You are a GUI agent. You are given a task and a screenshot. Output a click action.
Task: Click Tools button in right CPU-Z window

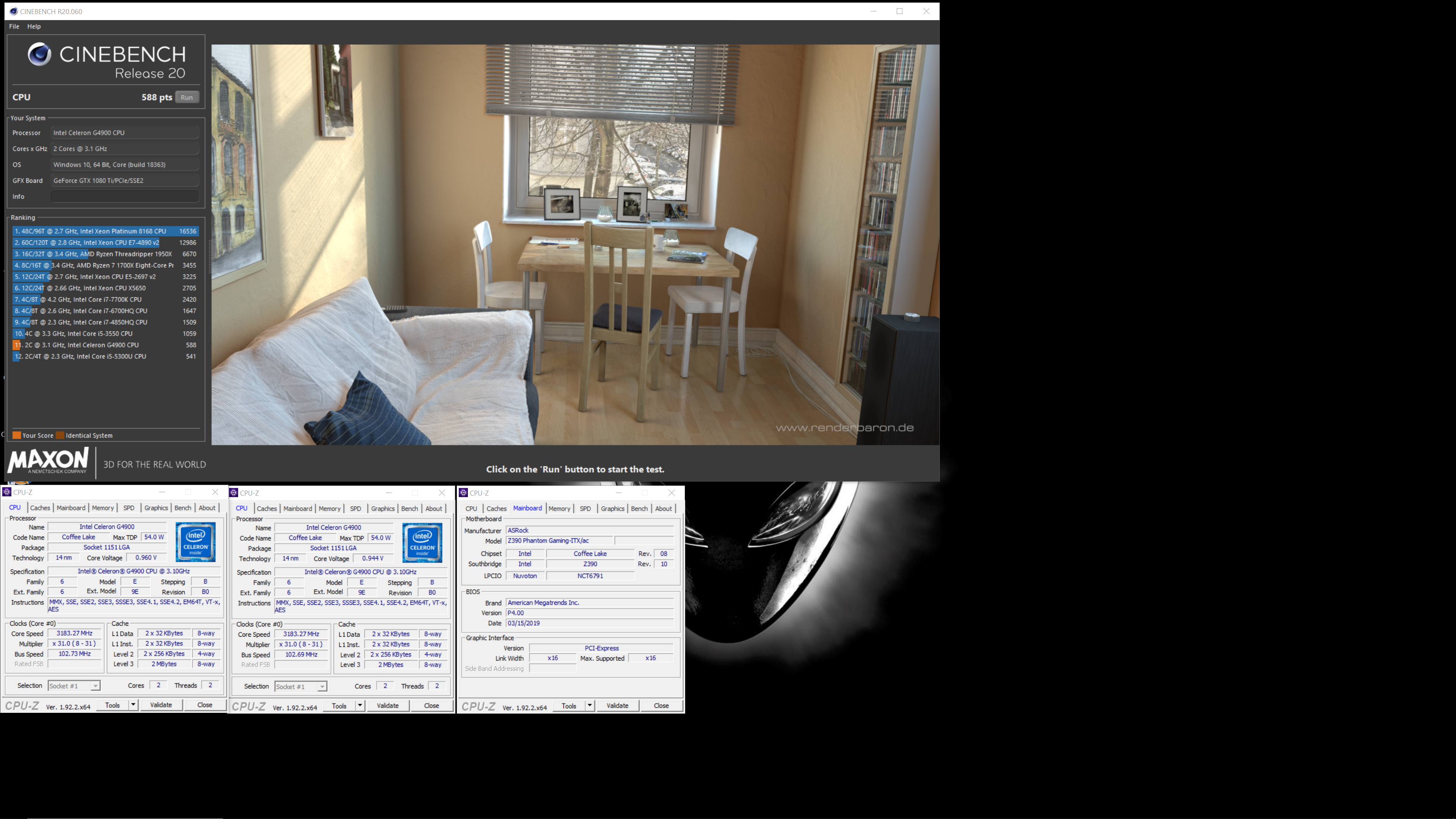click(x=569, y=705)
